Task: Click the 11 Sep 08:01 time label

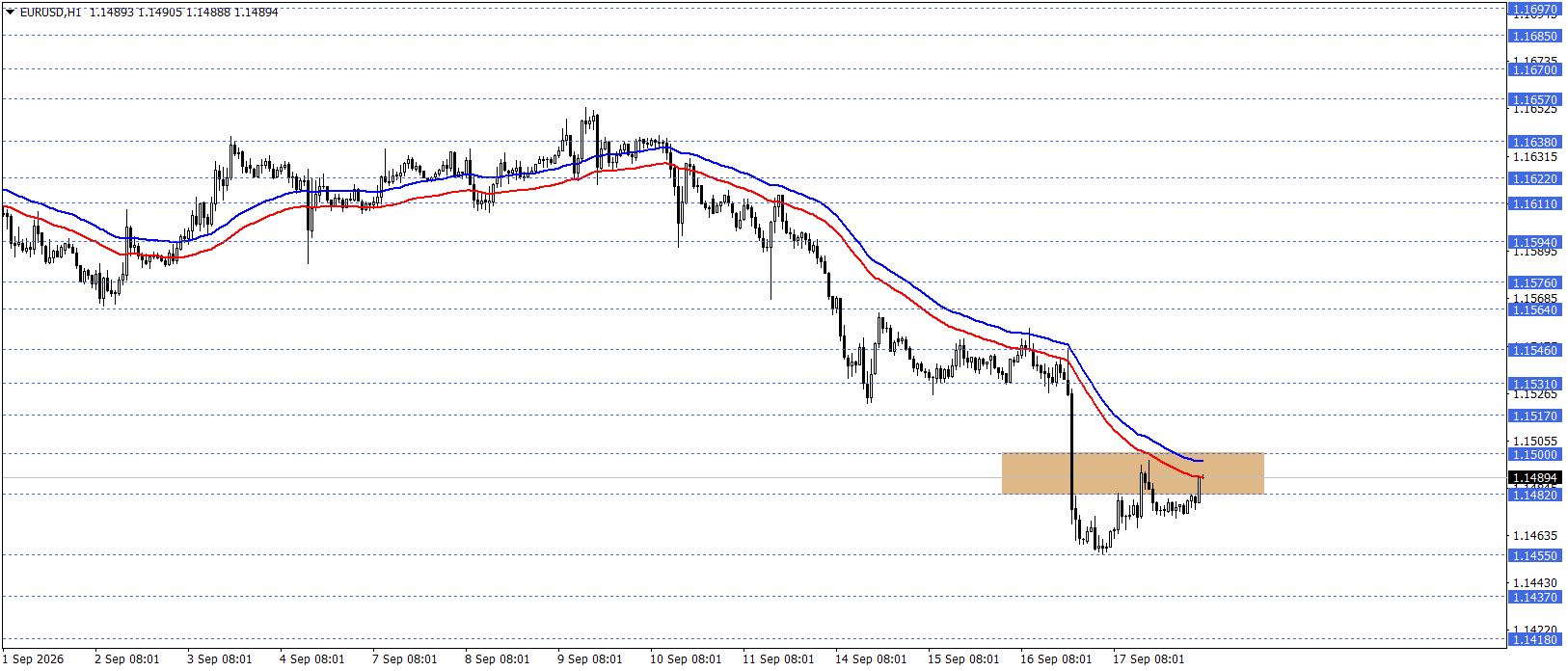Action: click(778, 659)
